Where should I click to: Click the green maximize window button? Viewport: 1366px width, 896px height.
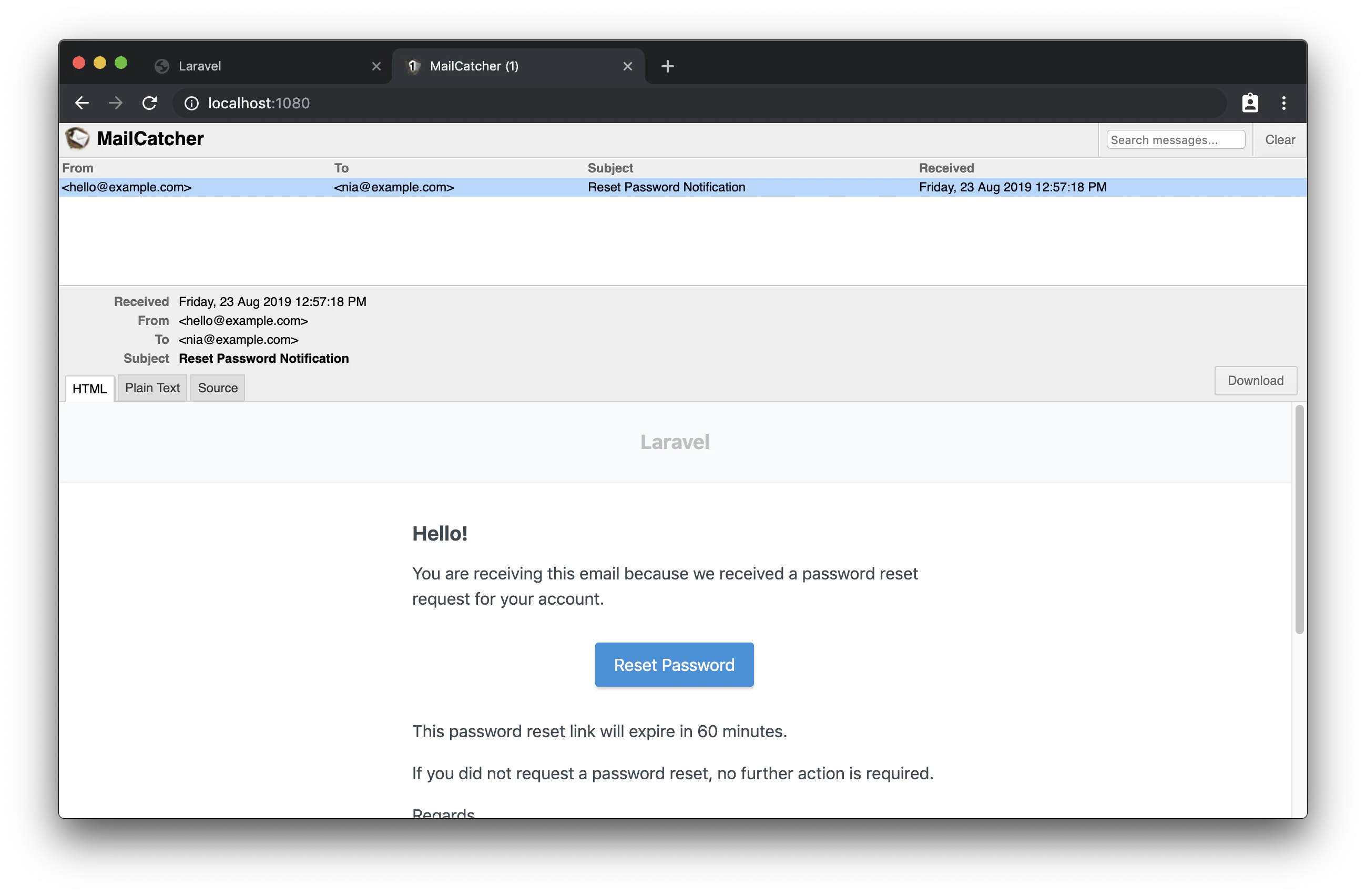pyautogui.click(x=120, y=63)
